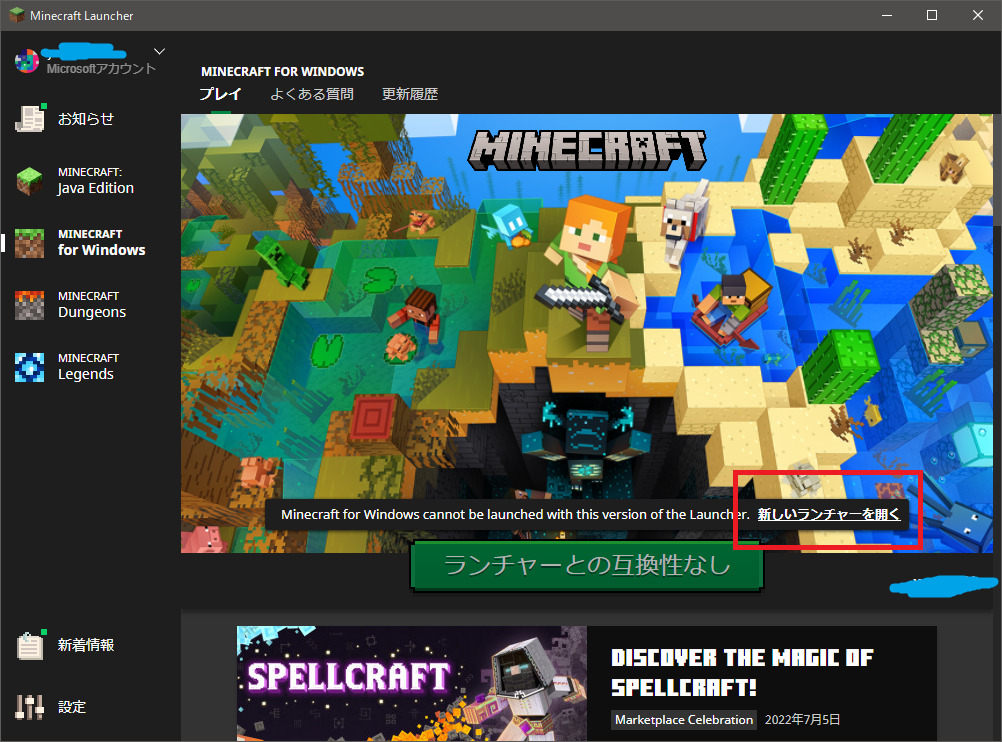Screen dimensions: 1002x742
Task: Open the よくある質問 tab
Action: coord(311,95)
